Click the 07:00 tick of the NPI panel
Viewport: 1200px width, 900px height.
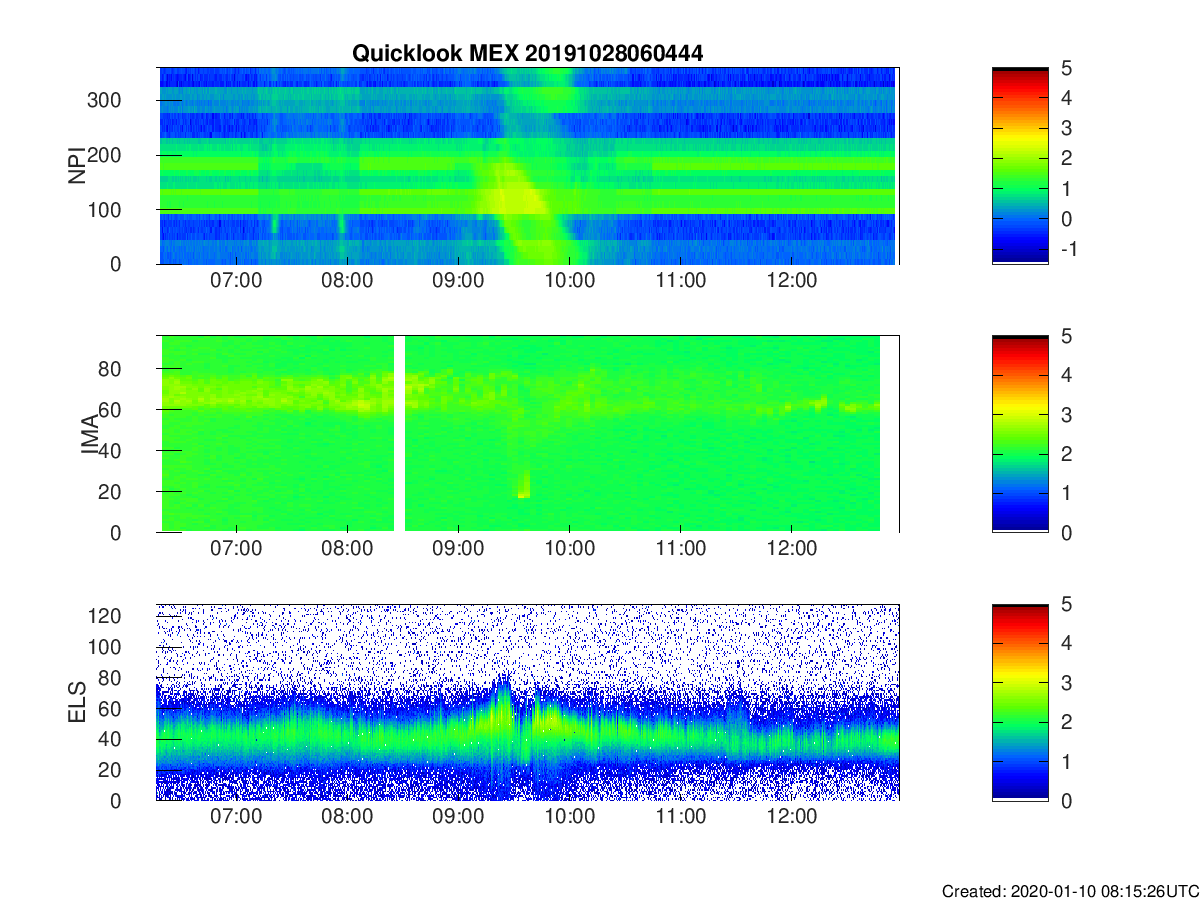(x=236, y=281)
